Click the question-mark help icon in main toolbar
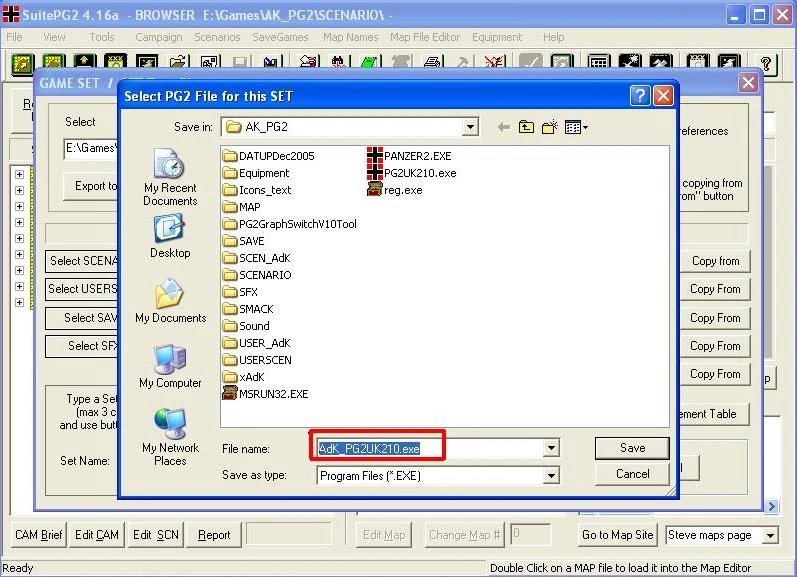797x577 pixels. pyautogui.click(x=766, y=64)
